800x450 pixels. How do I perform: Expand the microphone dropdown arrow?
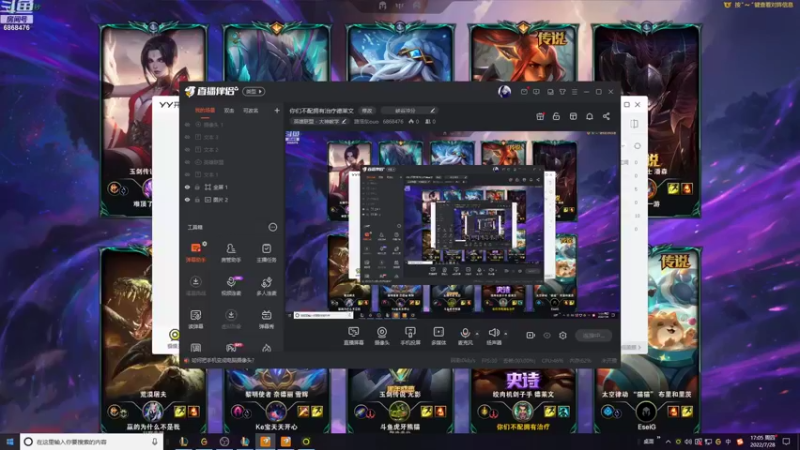tap(477, 334)
